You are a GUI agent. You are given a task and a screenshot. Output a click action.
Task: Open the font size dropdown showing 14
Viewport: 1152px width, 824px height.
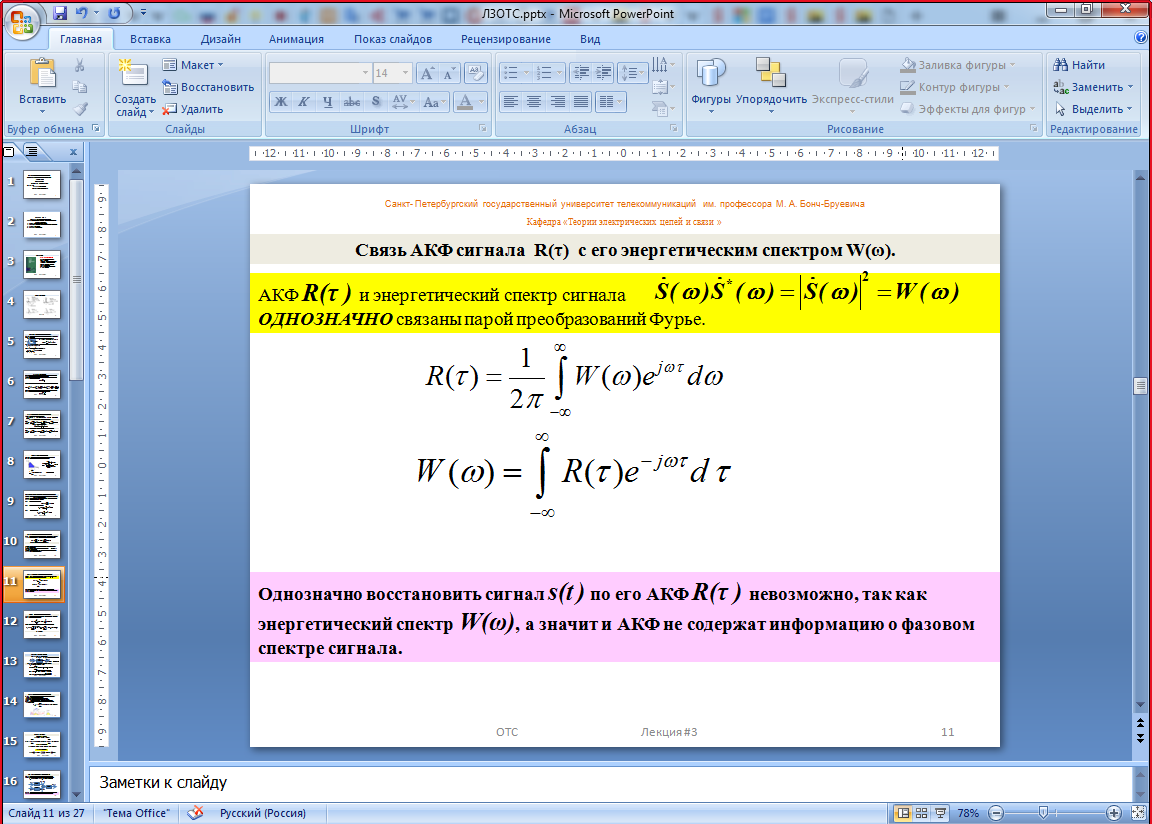tap(405, 73)
